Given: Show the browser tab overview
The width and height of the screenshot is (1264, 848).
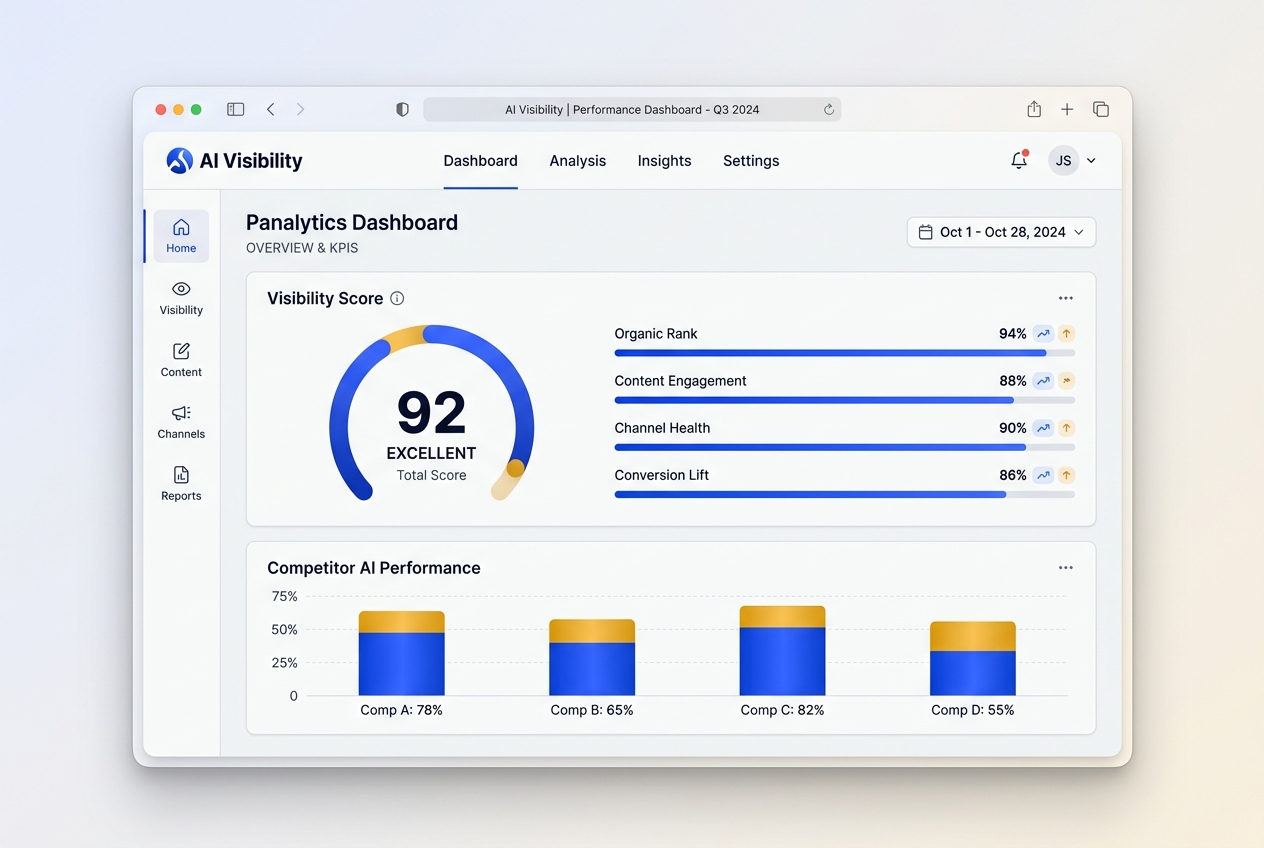Looking at the screenshot, I should coord(1100,109).
